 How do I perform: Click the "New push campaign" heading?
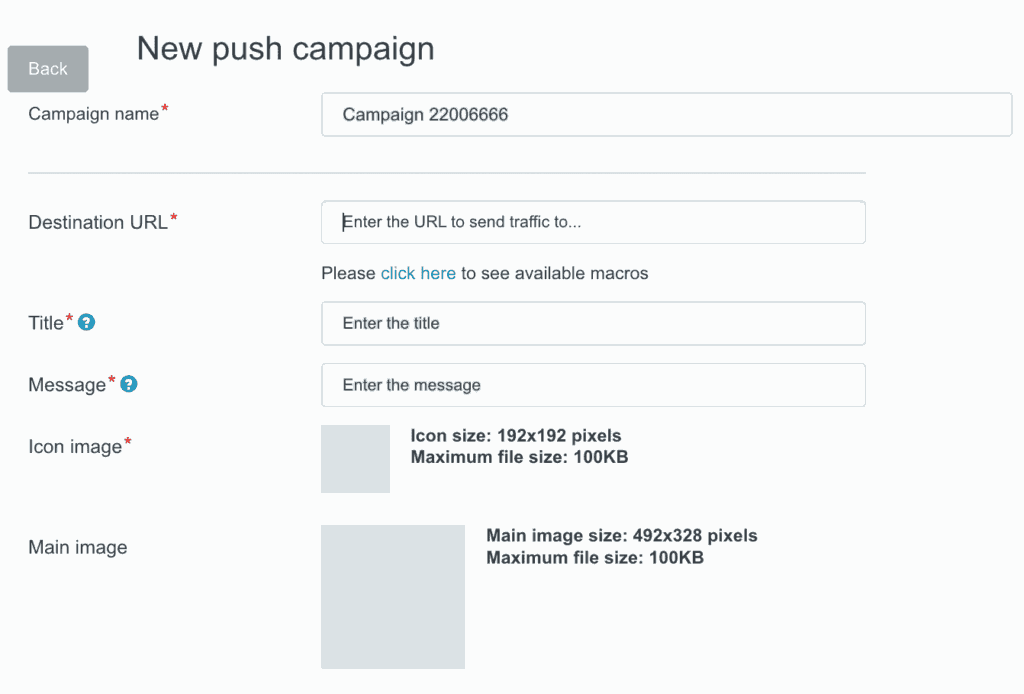tap(285, 48)
